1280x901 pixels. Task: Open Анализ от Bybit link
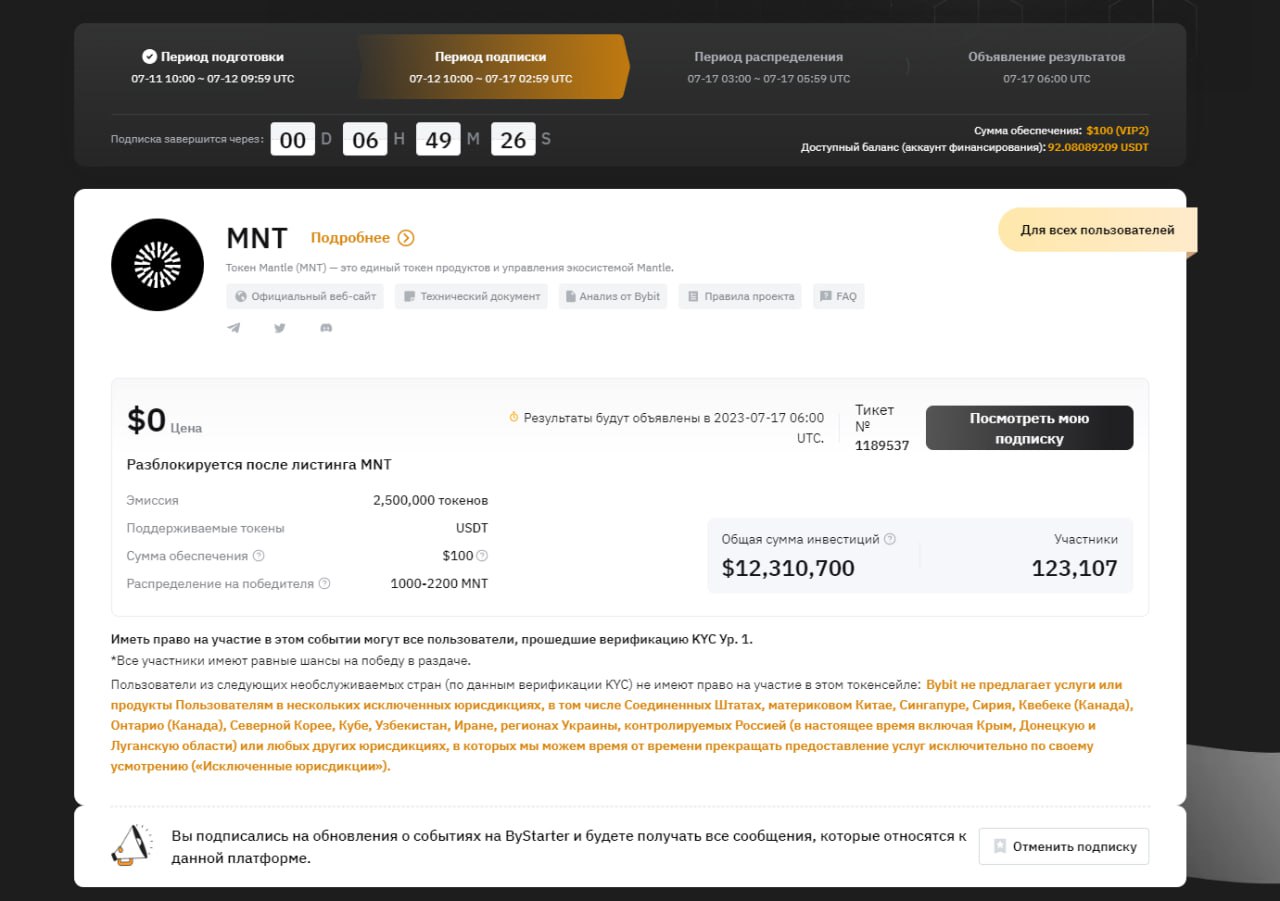[x=612, y=297]
